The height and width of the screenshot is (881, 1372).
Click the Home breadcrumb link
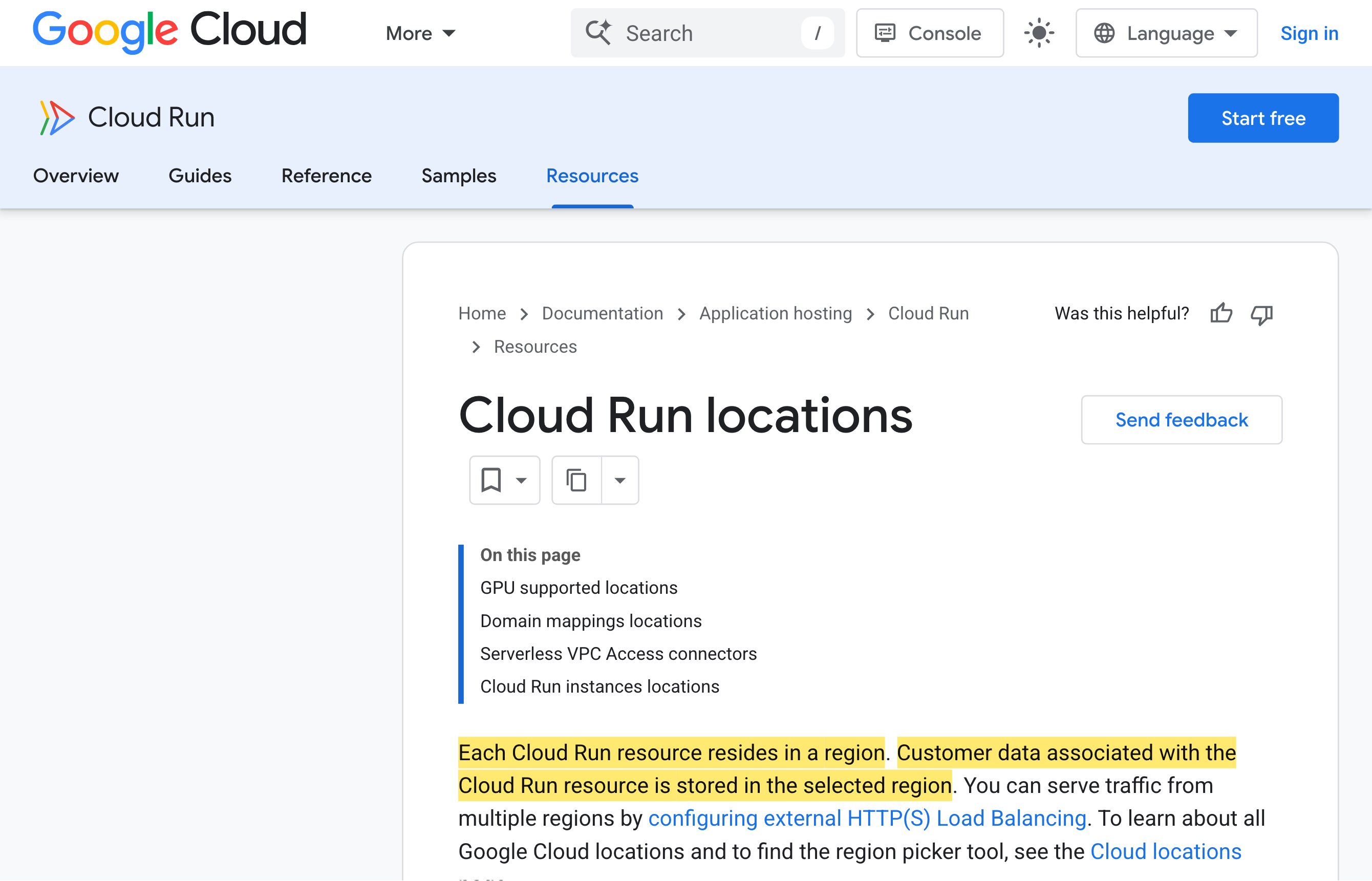coord(482,313)
